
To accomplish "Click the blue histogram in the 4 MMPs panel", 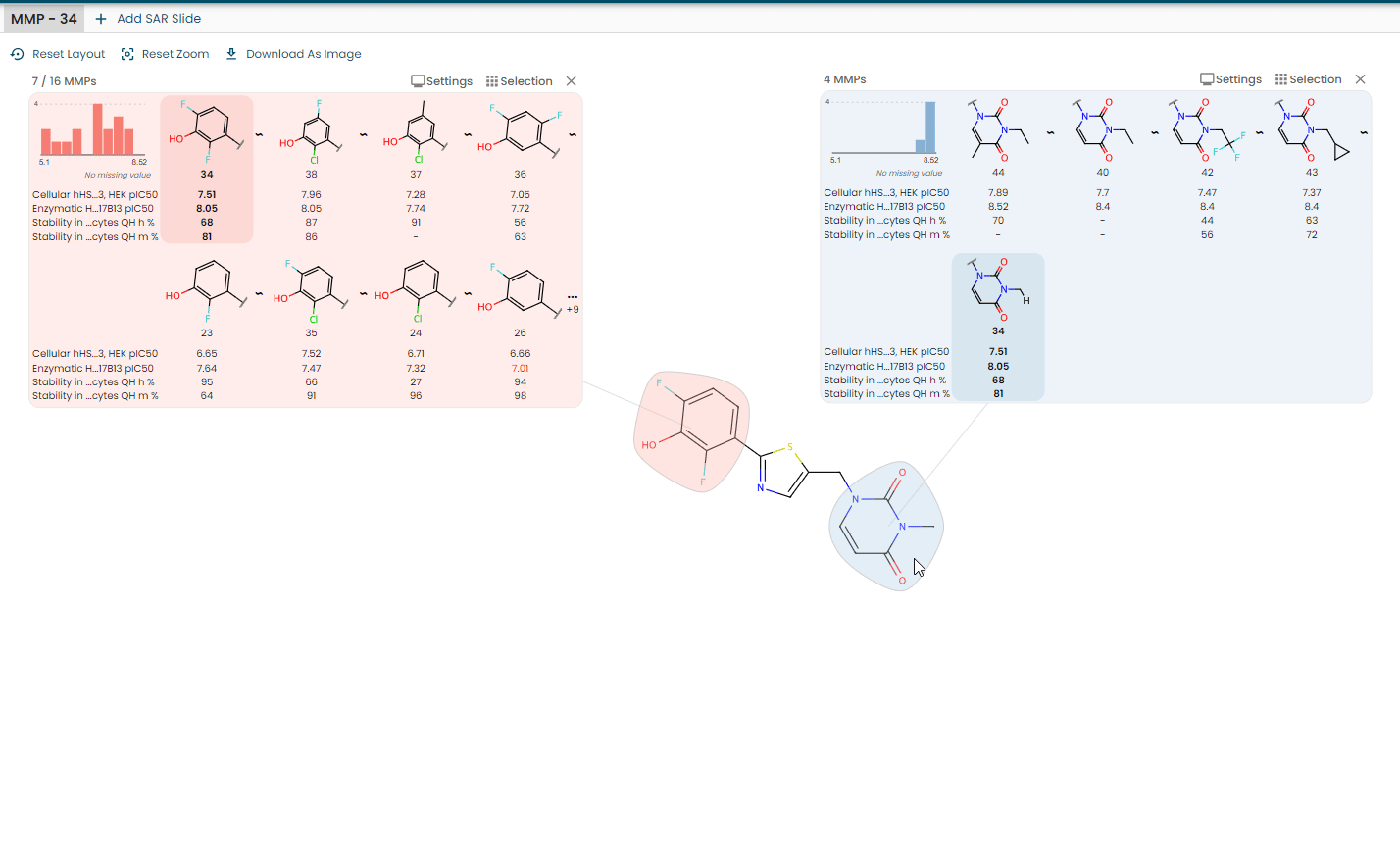I will (884, 127).
